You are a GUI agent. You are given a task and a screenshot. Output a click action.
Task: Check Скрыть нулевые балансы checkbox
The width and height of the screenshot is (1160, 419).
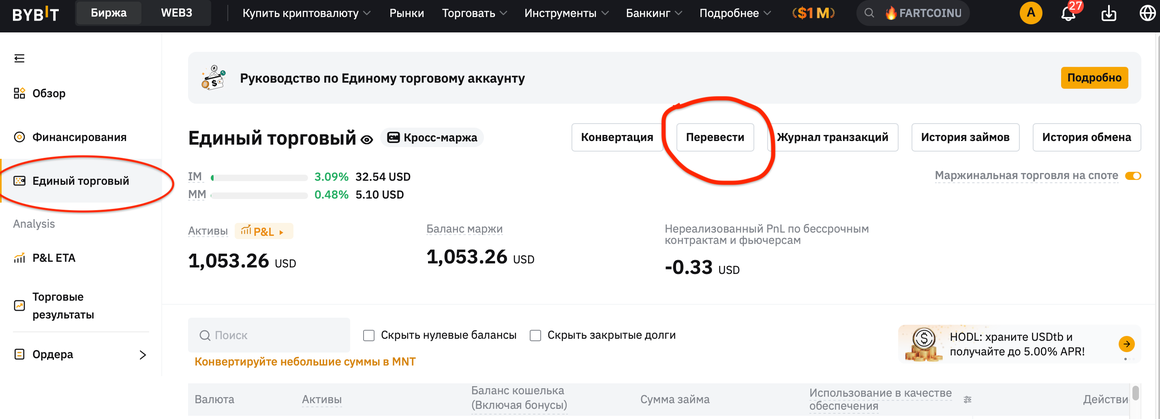click(368, 335)
